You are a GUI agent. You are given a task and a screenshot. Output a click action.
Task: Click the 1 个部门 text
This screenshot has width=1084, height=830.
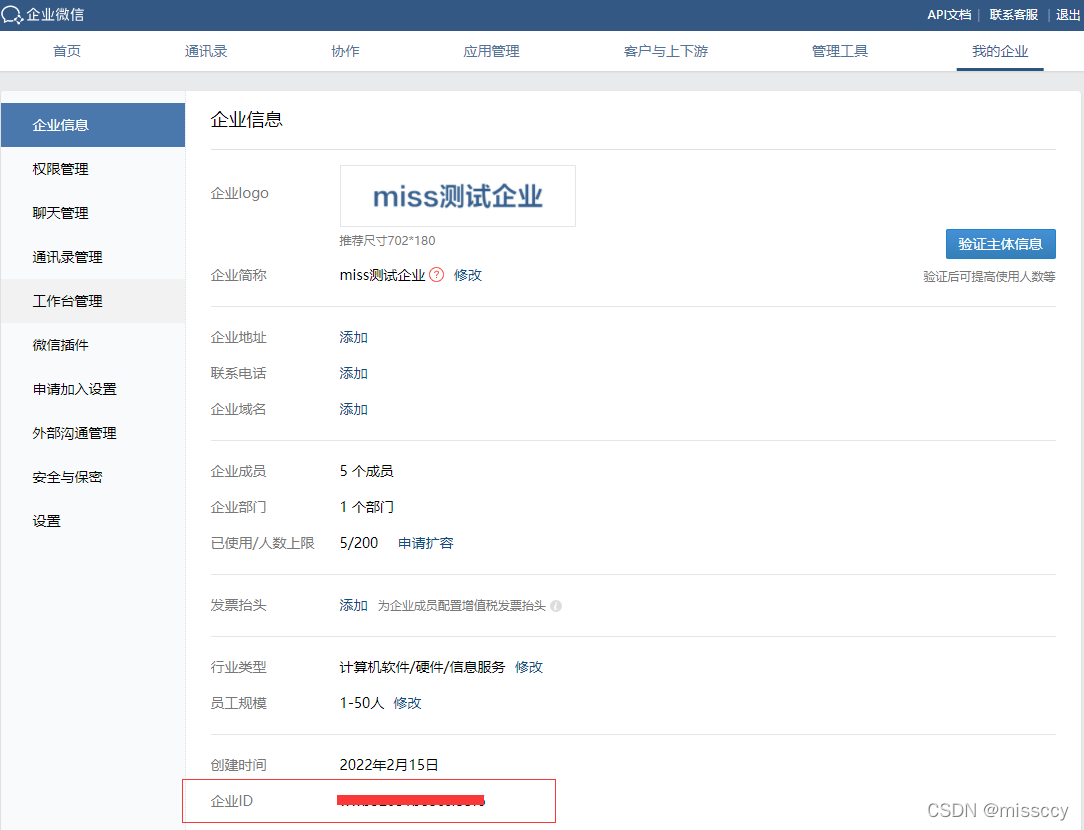tap(366, 507)
